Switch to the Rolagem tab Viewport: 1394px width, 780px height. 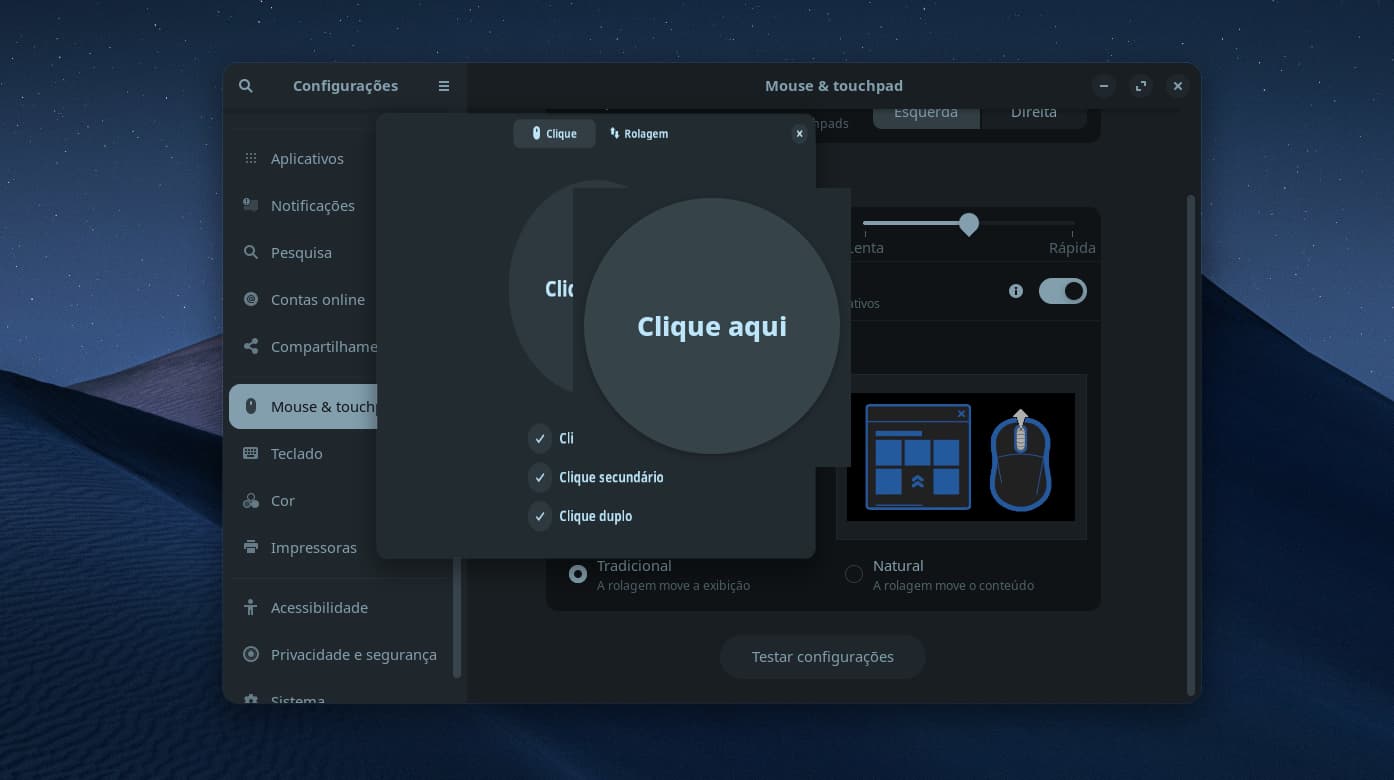point(639,134)
